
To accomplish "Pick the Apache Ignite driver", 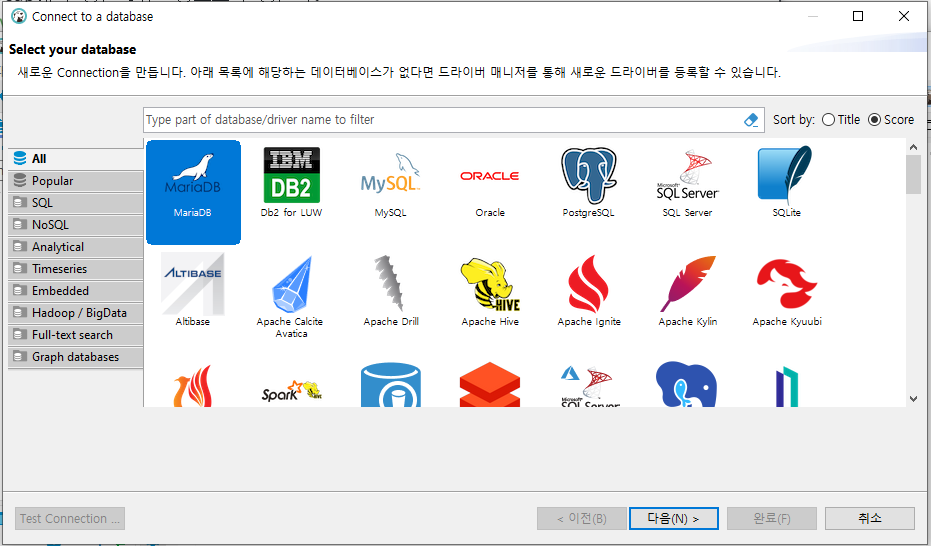I will 588,291.
